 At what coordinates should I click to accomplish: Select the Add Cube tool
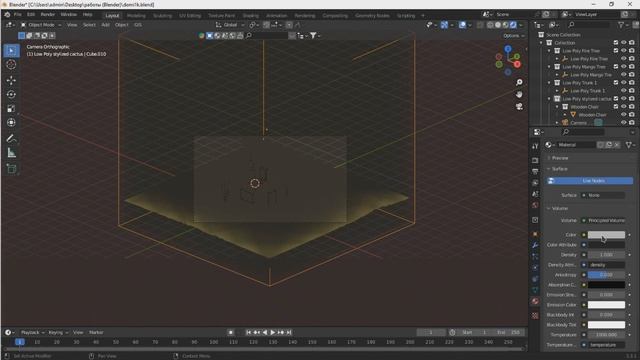click(11, 169)
